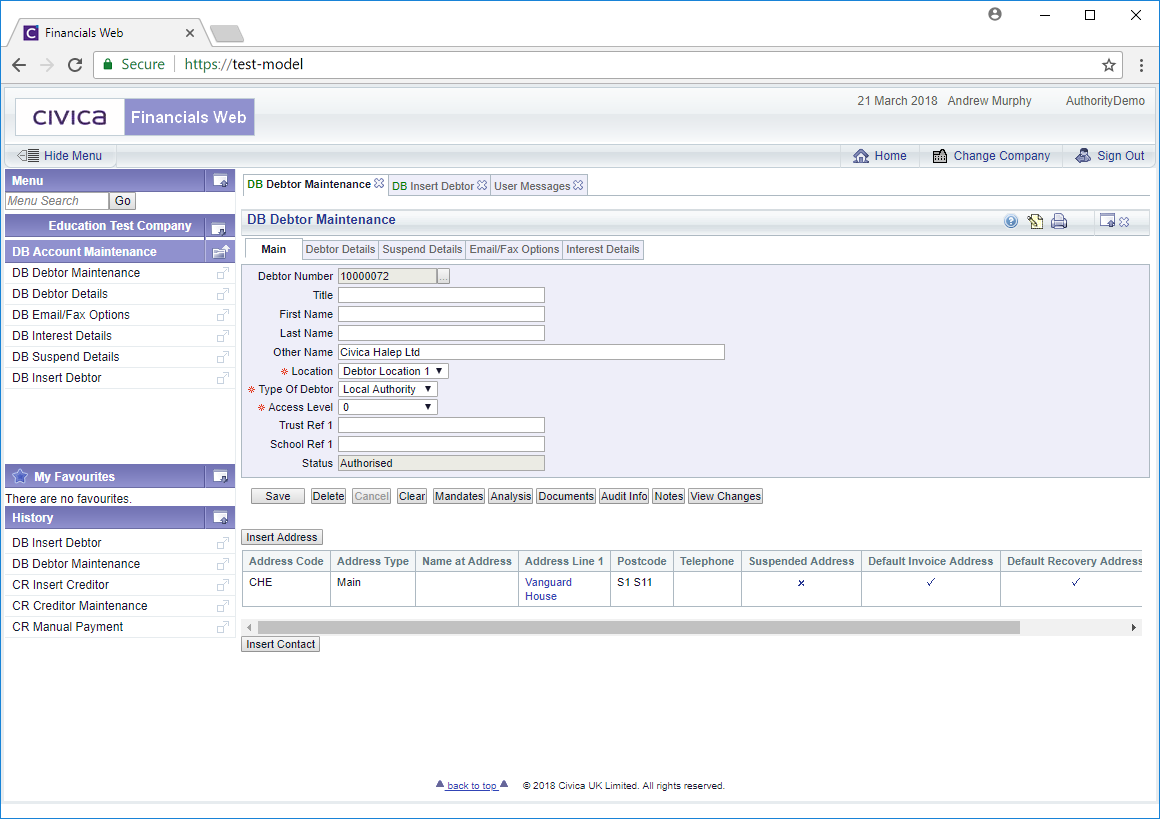The width and height of the screenshot is (1160, 819).
Task: Print the DB Debtor Maintenance form
Action: 1059,221
